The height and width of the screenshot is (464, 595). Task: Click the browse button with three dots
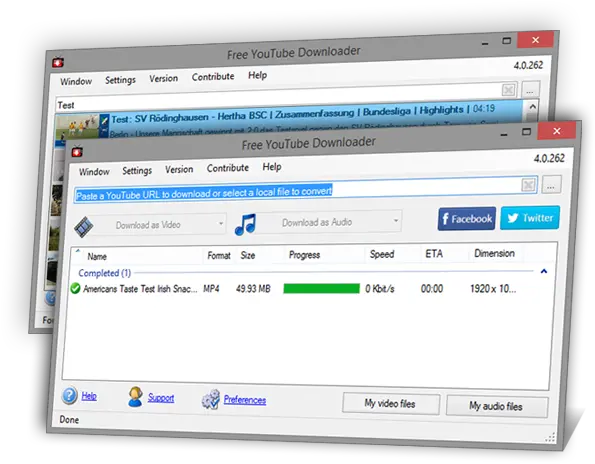(551, 185)
